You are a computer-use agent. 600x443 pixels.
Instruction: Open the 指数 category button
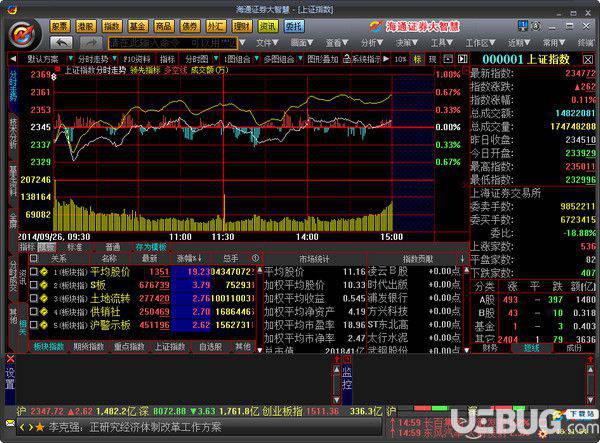pos(111,26)
